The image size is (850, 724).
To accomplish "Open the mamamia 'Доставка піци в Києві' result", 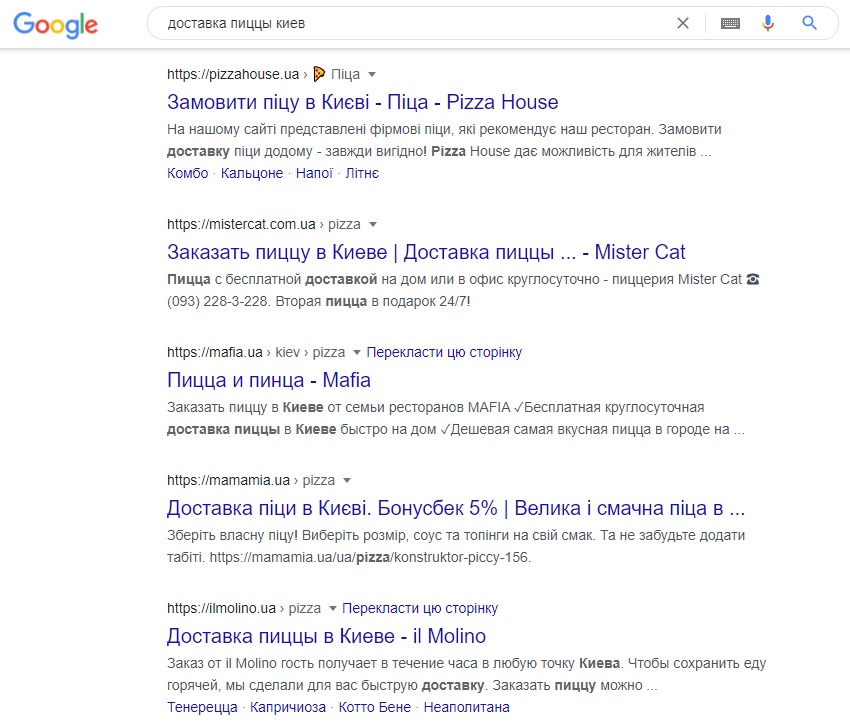I will pyautogui.click(x=455, y=507).
